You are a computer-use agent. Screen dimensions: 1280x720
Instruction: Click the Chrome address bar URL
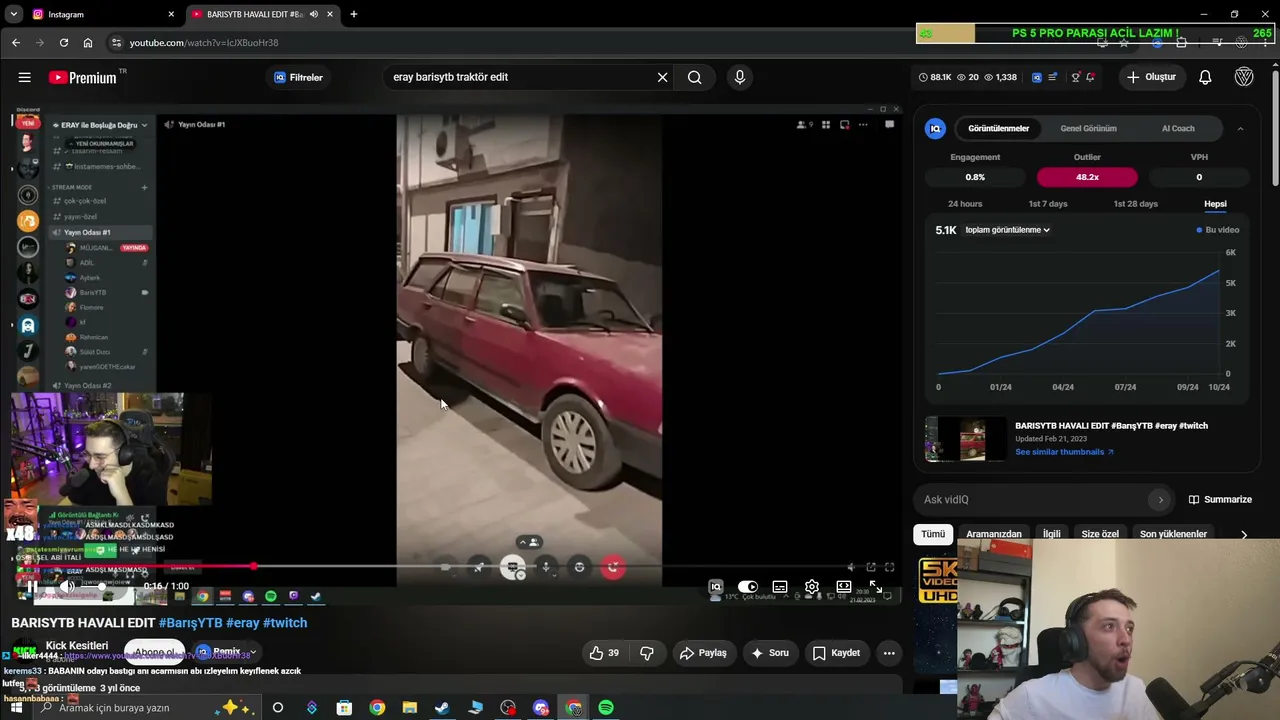204,43
